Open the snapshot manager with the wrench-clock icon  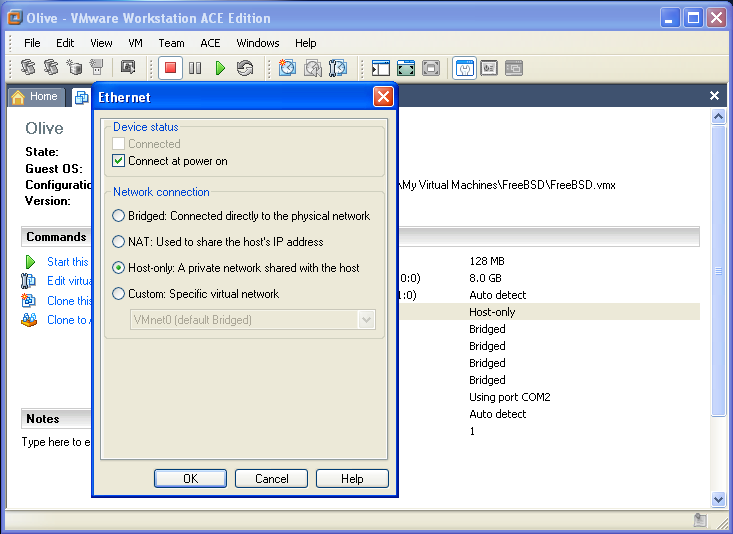[338, 68]
